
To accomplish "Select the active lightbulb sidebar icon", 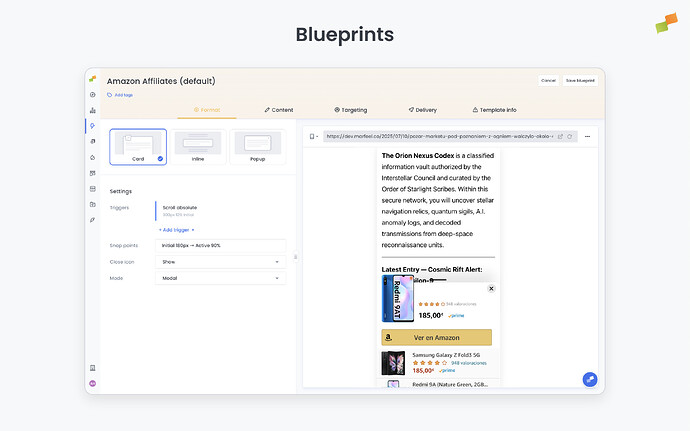I will tap(92, 126).
